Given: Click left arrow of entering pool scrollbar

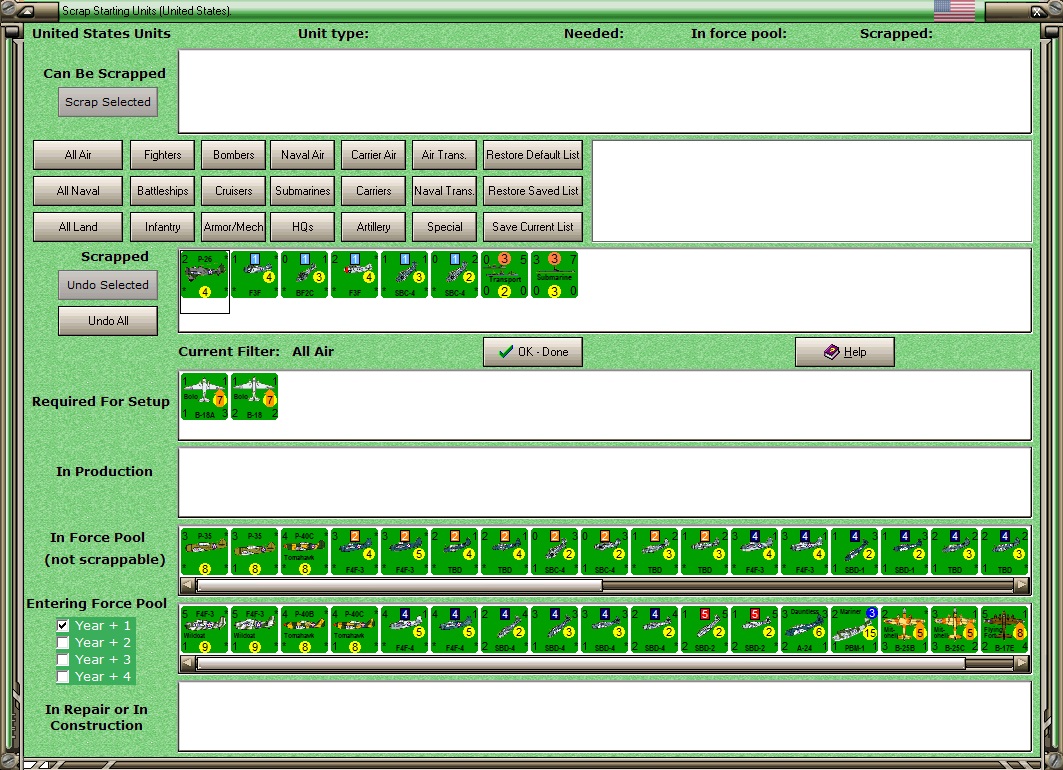Looking at the screenshot, I should [188, 664].
